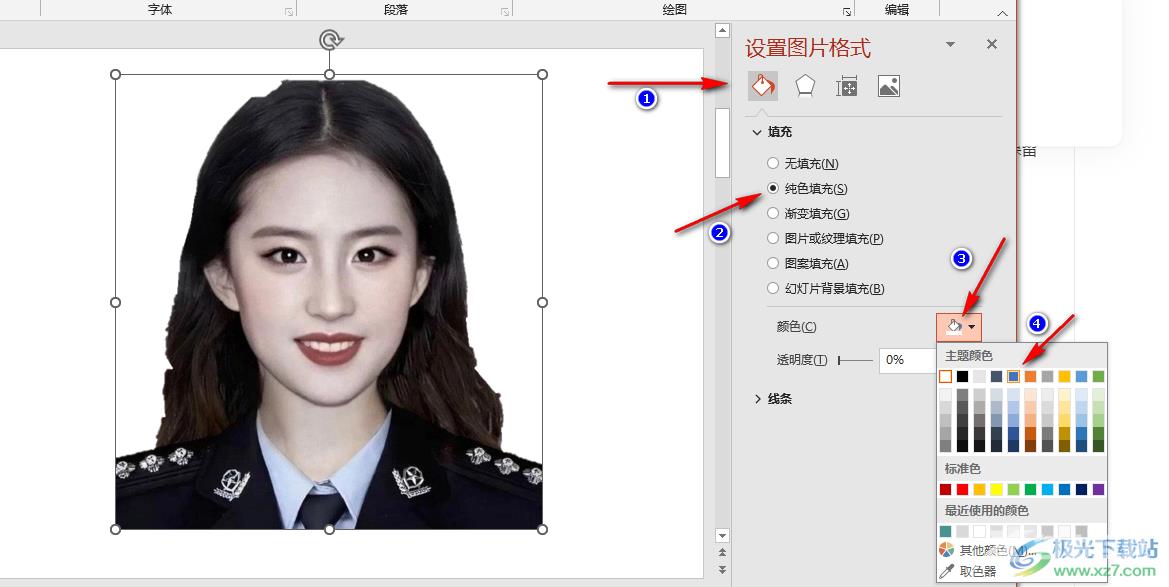
Task: Click the 编辑 ribbon group label
Action: click(897, 10)
